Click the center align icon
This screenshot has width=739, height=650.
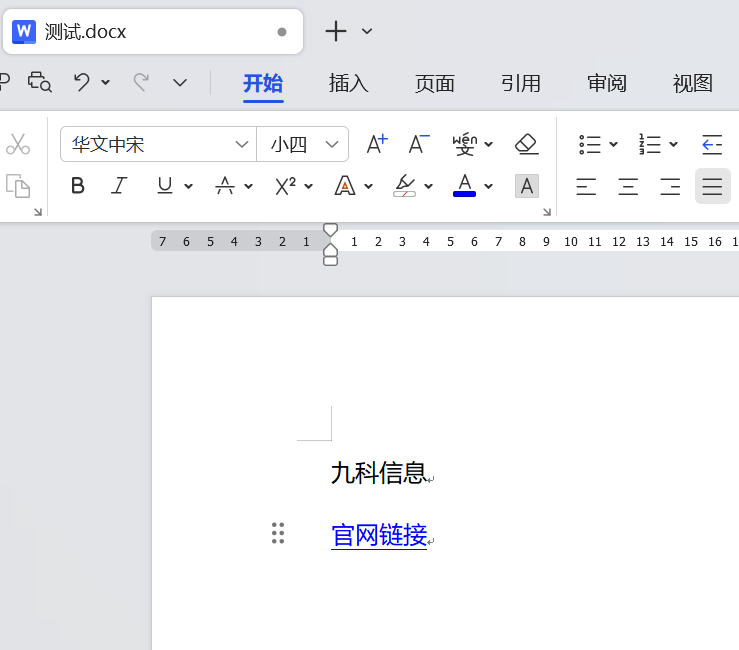pyautogui.click(x=628, y=186)
